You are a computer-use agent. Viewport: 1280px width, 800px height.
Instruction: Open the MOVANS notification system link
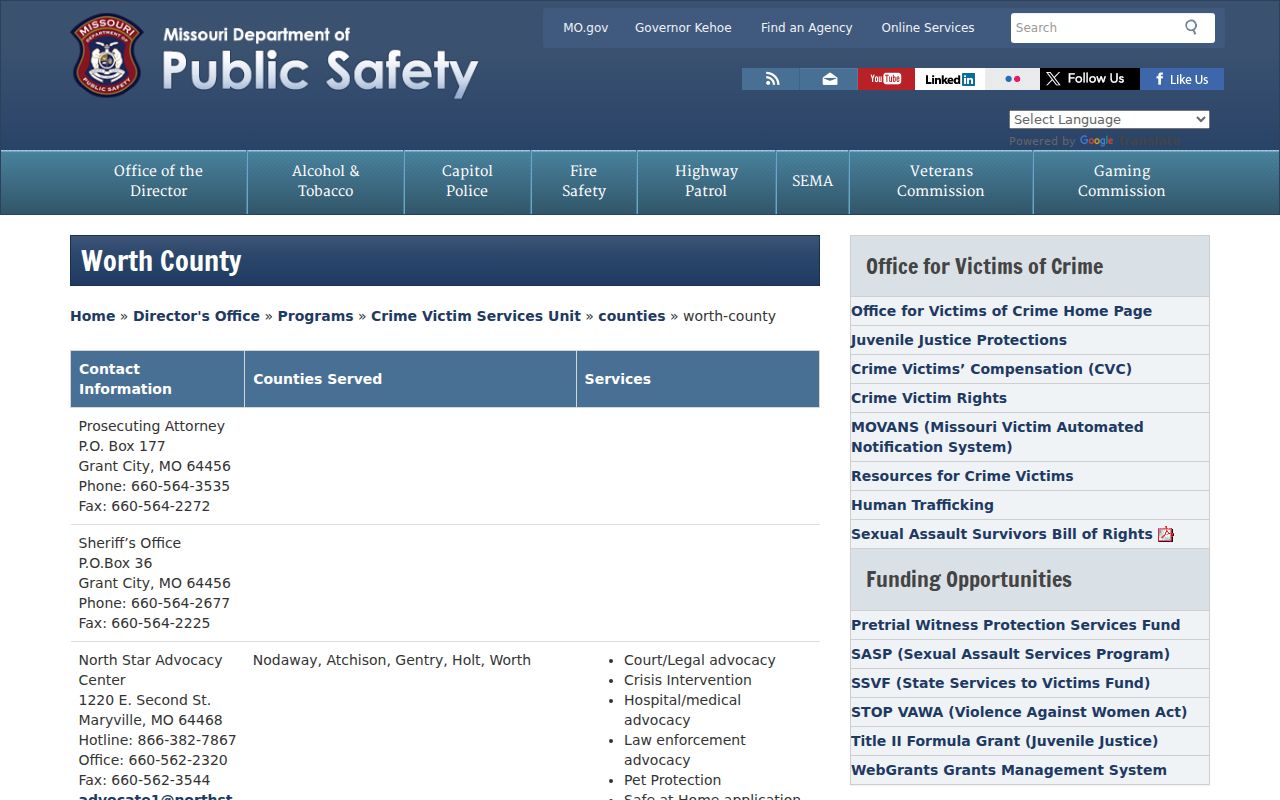pos(997,437)
